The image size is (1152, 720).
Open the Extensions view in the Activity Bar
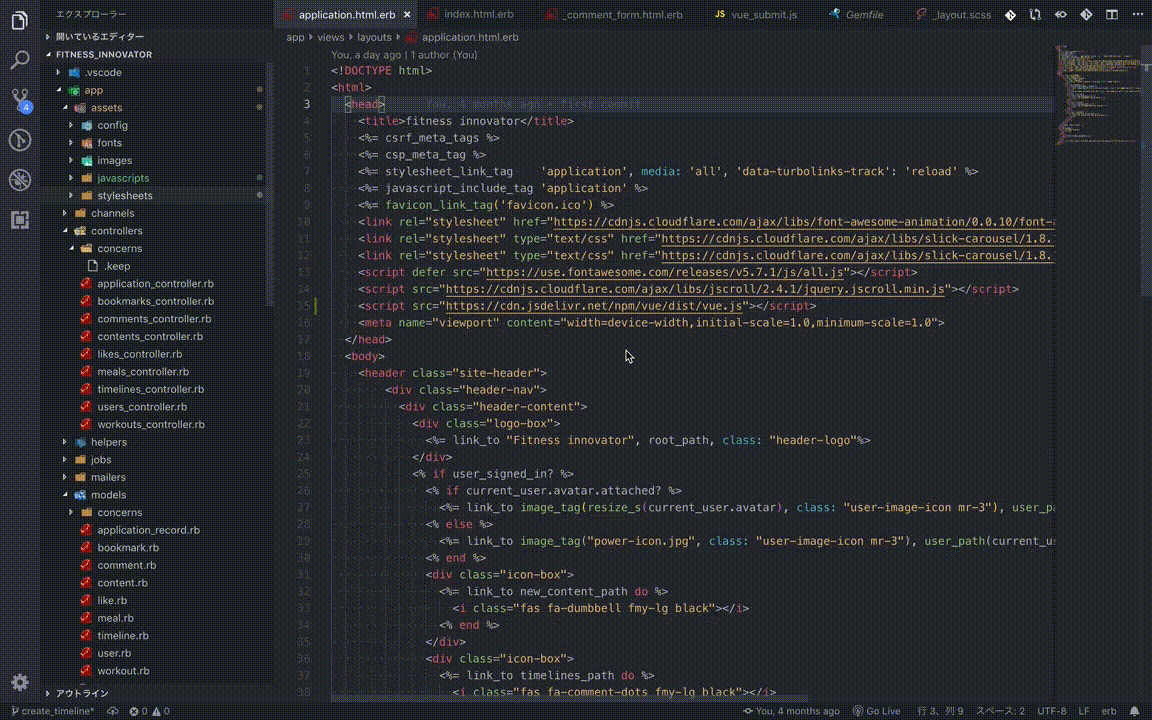[x=19, y=179]
